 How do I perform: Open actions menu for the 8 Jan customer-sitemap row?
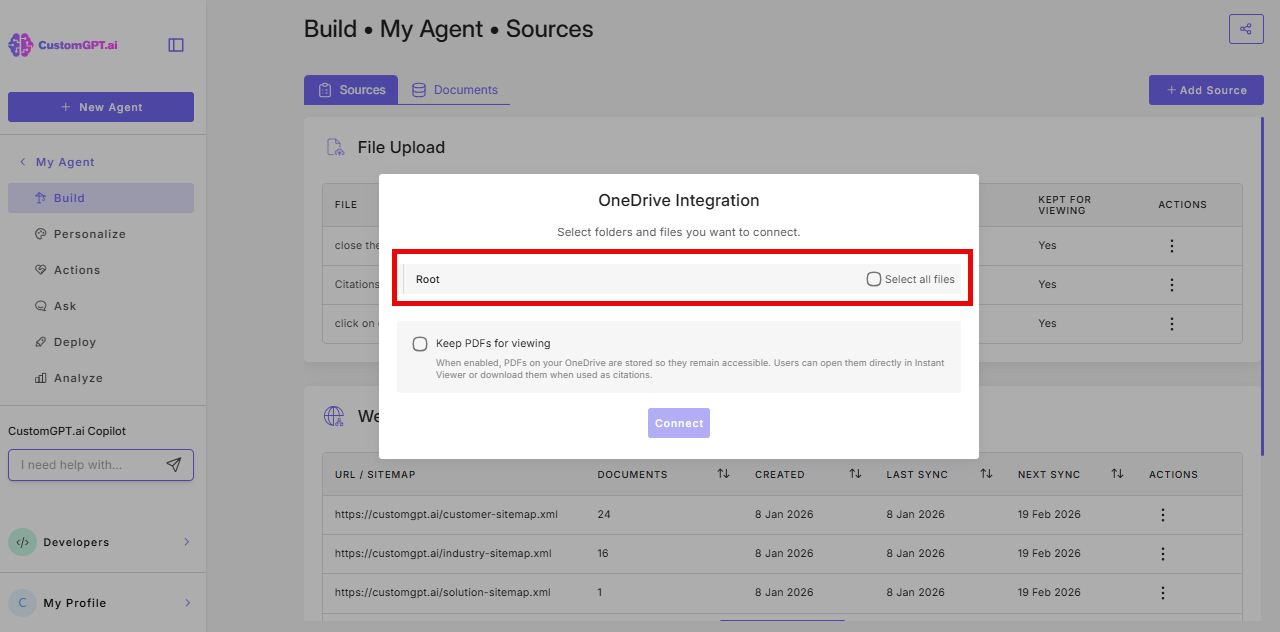pyautogui.click(x=1162, y=515)
